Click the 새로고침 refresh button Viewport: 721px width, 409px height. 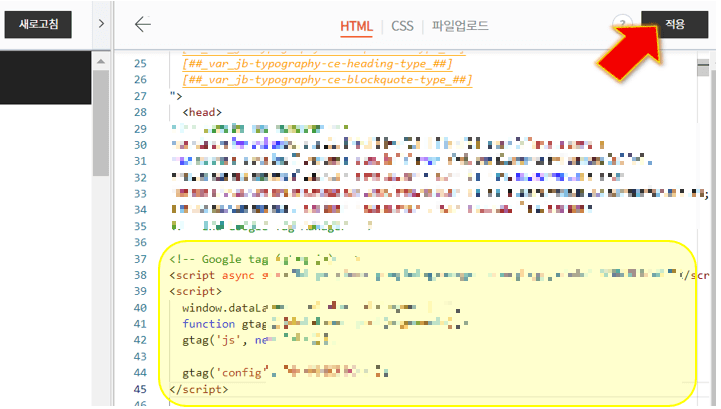point(38,24)
